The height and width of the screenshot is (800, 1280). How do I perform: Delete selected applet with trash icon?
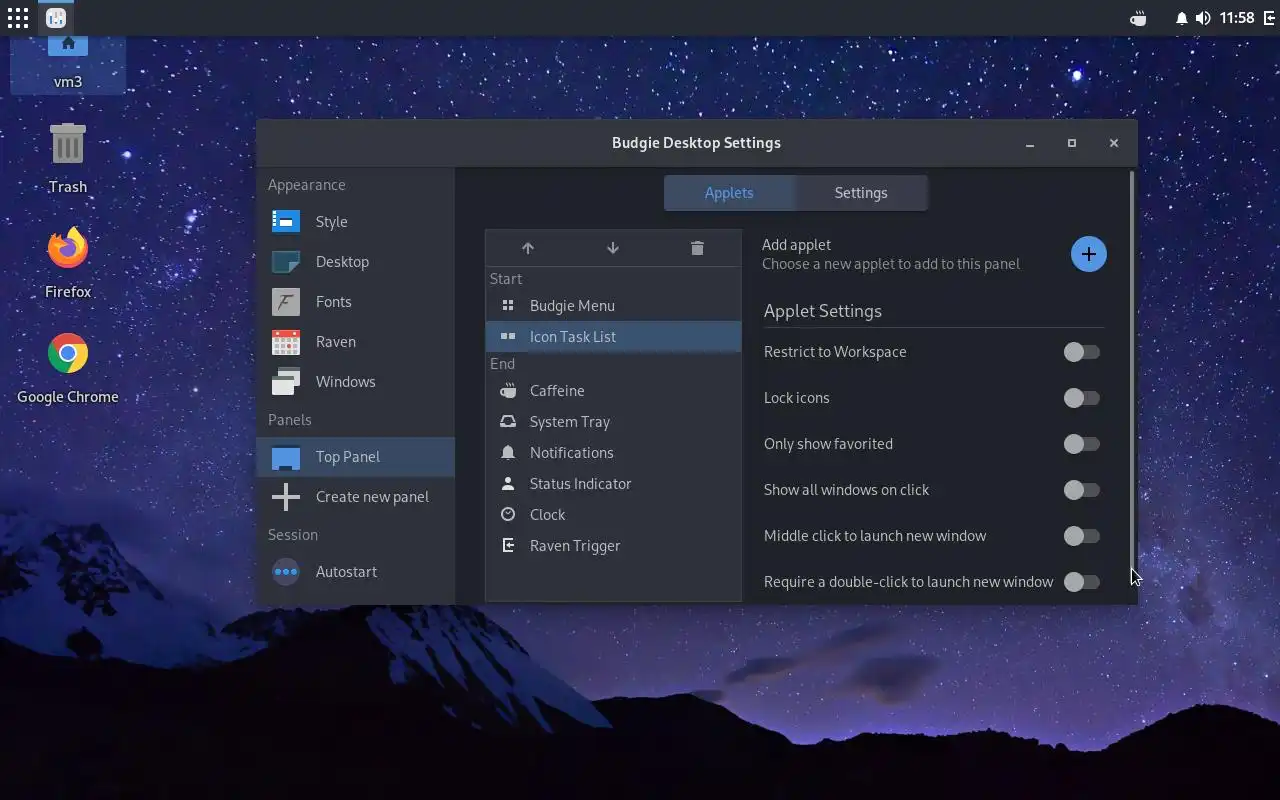tap(697, 248)
